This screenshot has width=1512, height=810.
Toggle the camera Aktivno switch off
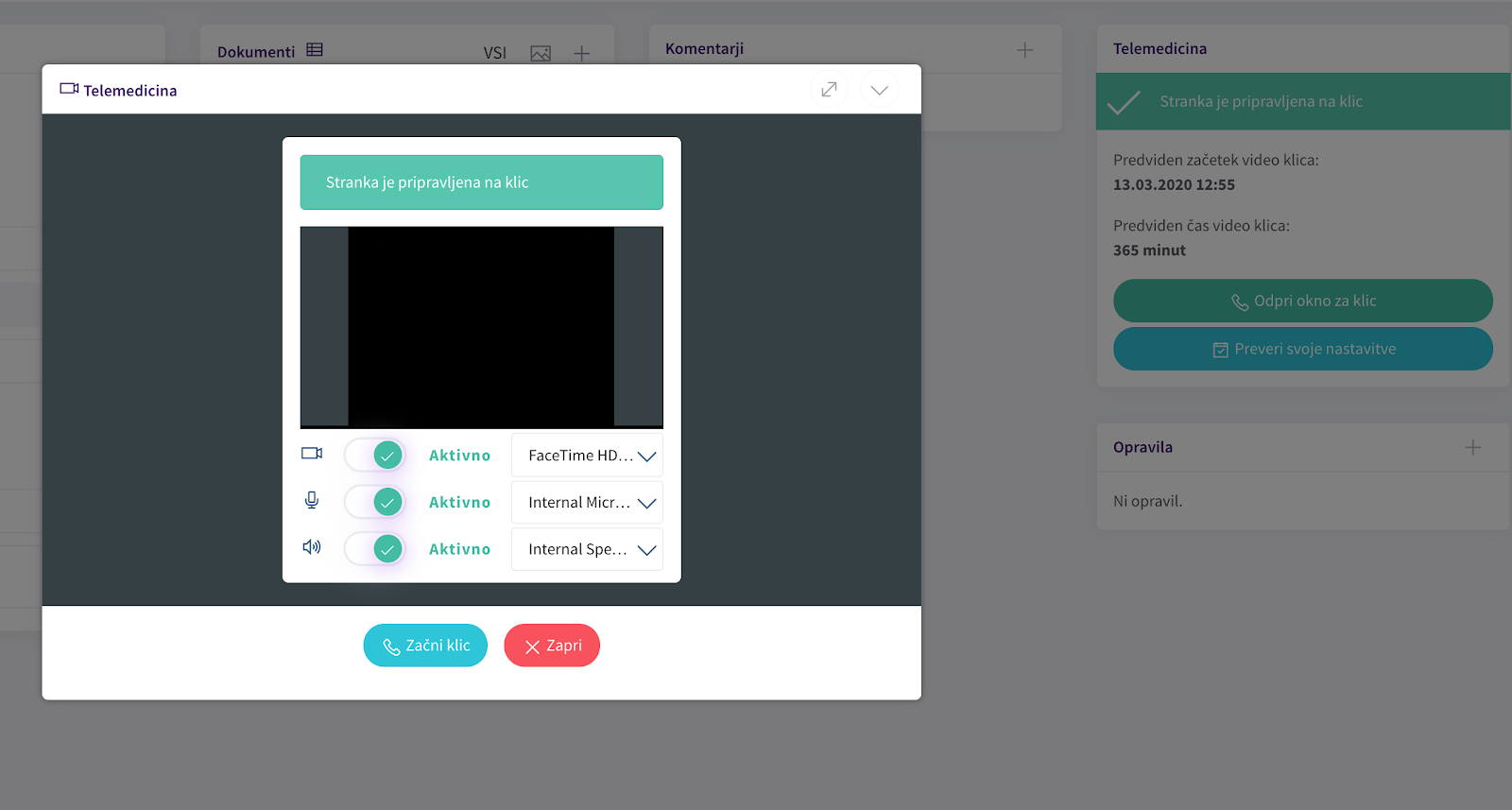[x=375, y=455]
